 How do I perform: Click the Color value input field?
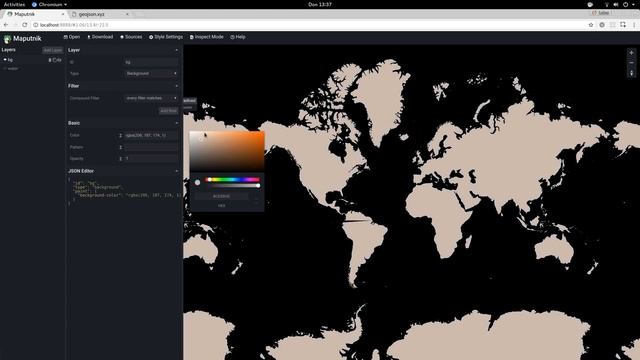[151, 135]
